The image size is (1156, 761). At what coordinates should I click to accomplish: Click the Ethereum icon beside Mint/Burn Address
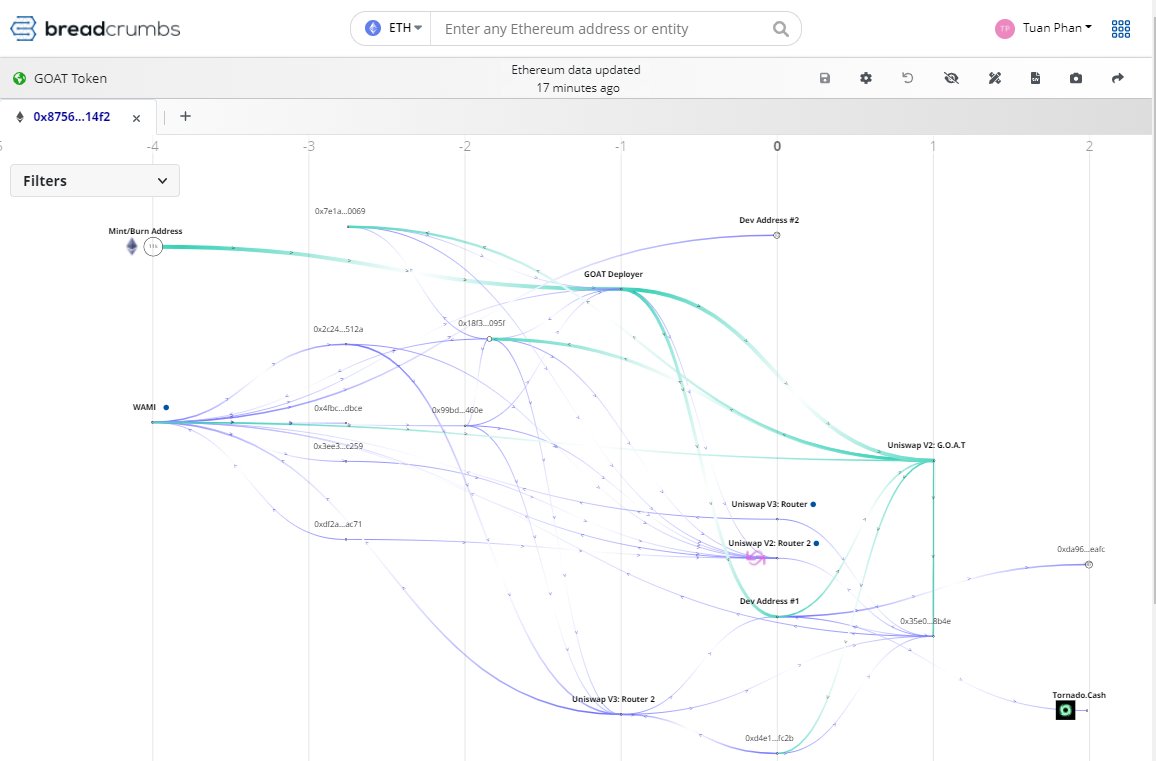(x=132, y=246)
